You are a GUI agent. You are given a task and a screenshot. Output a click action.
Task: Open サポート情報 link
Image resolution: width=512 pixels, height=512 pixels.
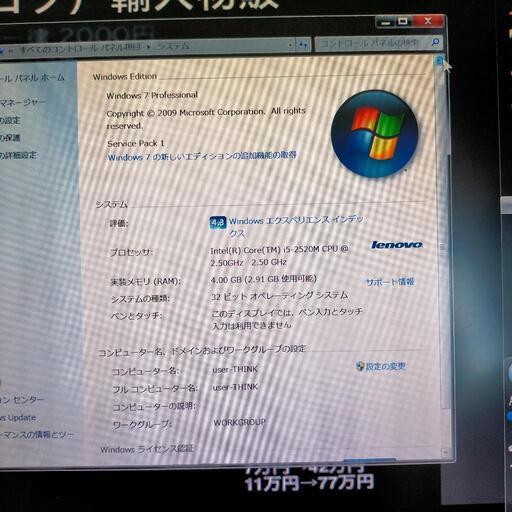point(390,282)
